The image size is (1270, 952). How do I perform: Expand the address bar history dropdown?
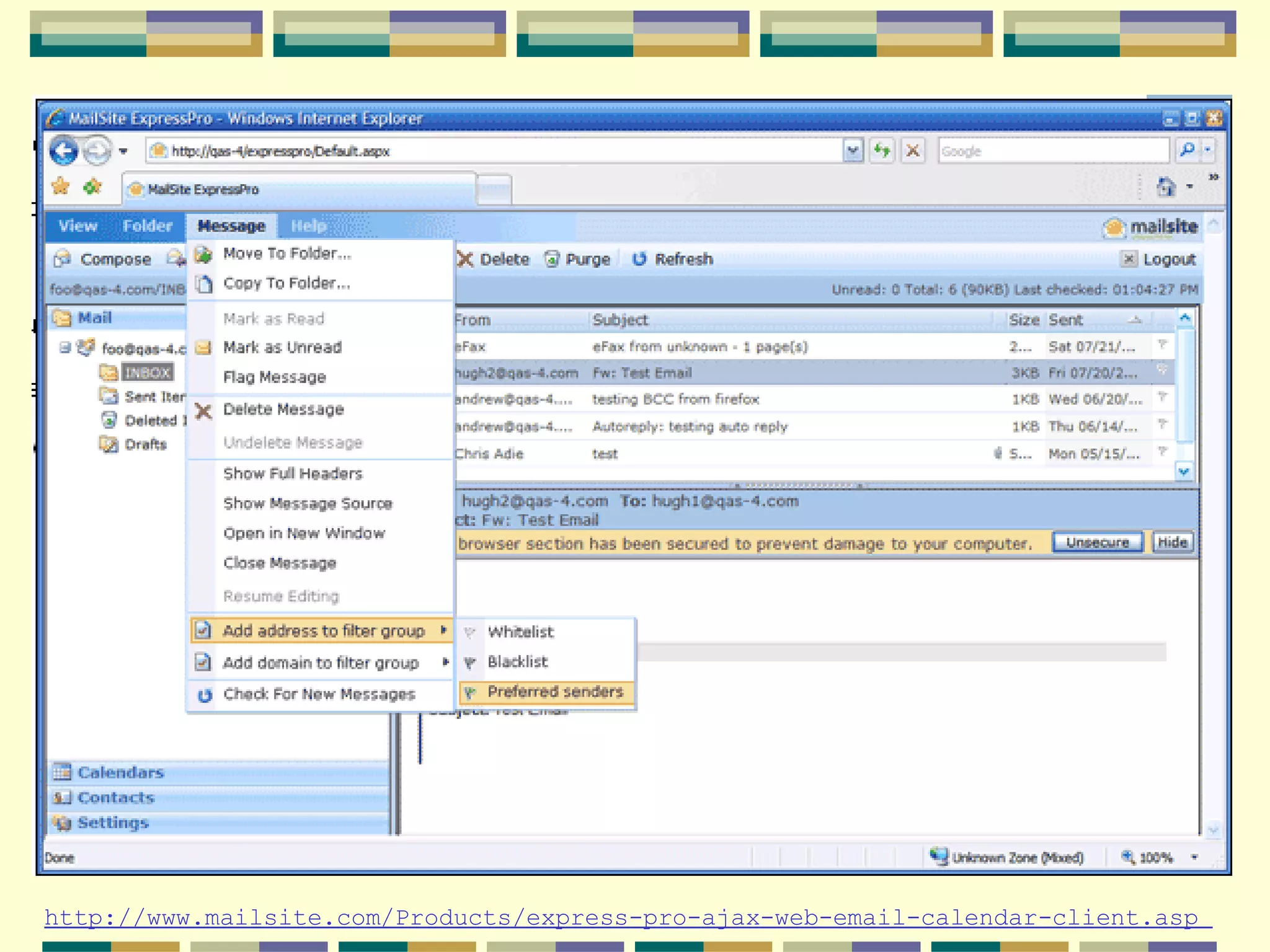[853, 151]
